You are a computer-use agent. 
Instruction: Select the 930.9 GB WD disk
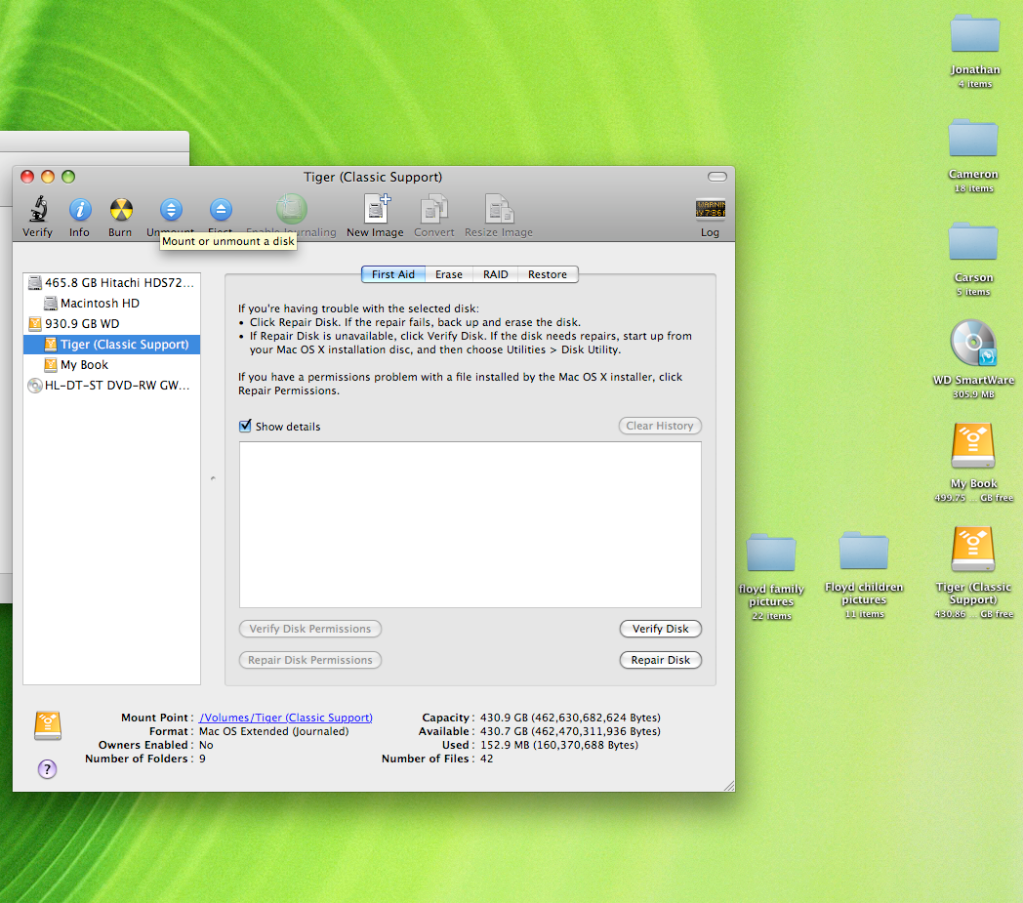click(112, 324)
